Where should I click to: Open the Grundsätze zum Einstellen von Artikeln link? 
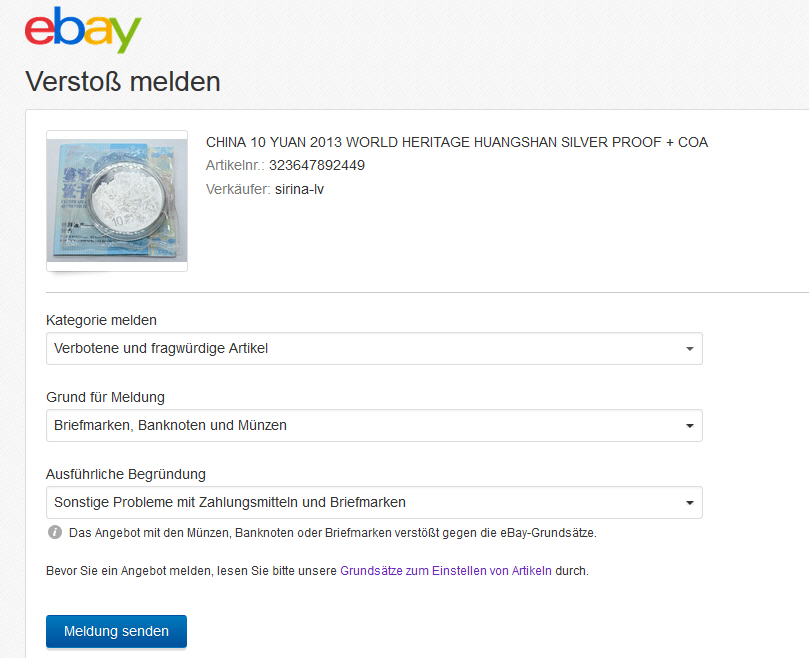(445, 572)
